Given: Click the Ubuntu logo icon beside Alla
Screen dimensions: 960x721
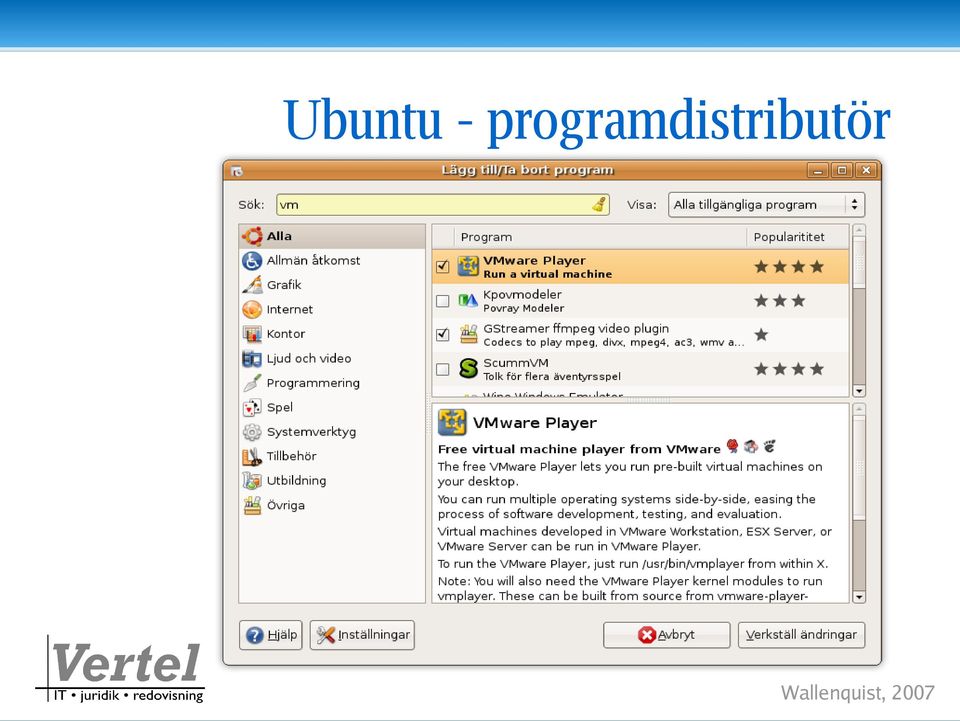Looking at the screenshot, I should [252, 236].
